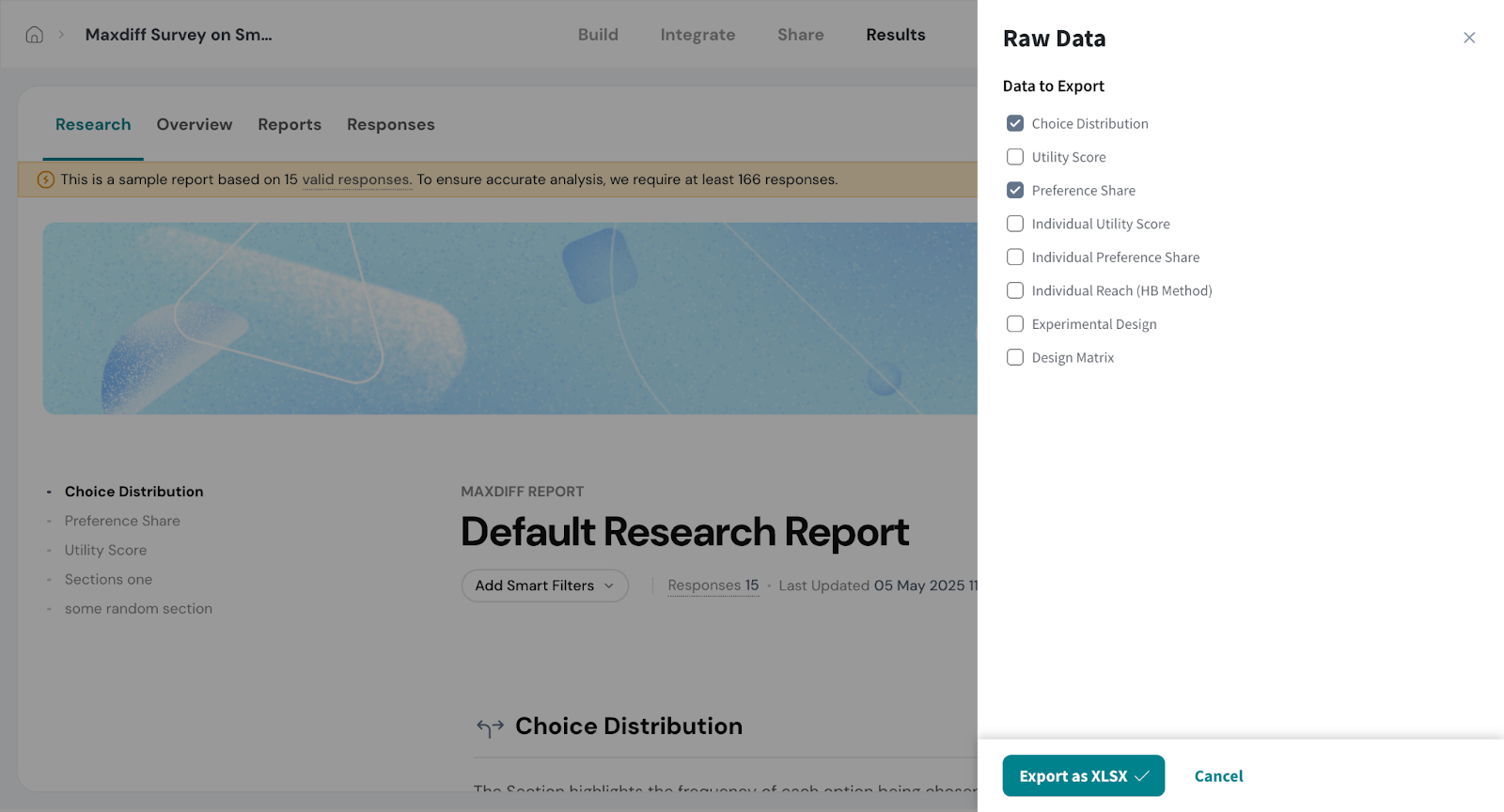Uncheck the Choice Distribution checkbox
This screenshot has width=1504, height=812.
pyautogui.click(x=1015, y=124)
